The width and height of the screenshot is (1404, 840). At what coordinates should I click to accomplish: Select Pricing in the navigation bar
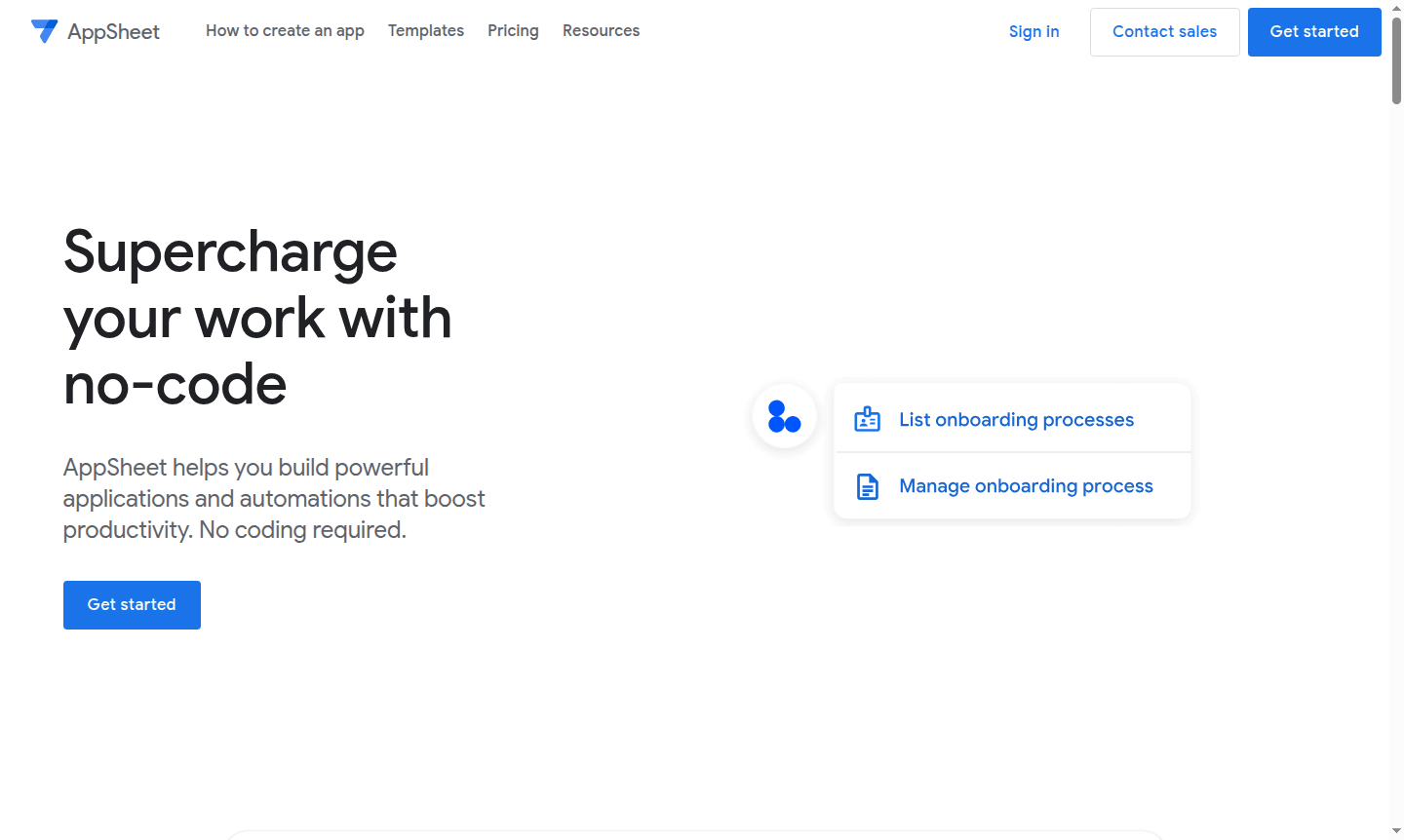click(x=513, y=31)
